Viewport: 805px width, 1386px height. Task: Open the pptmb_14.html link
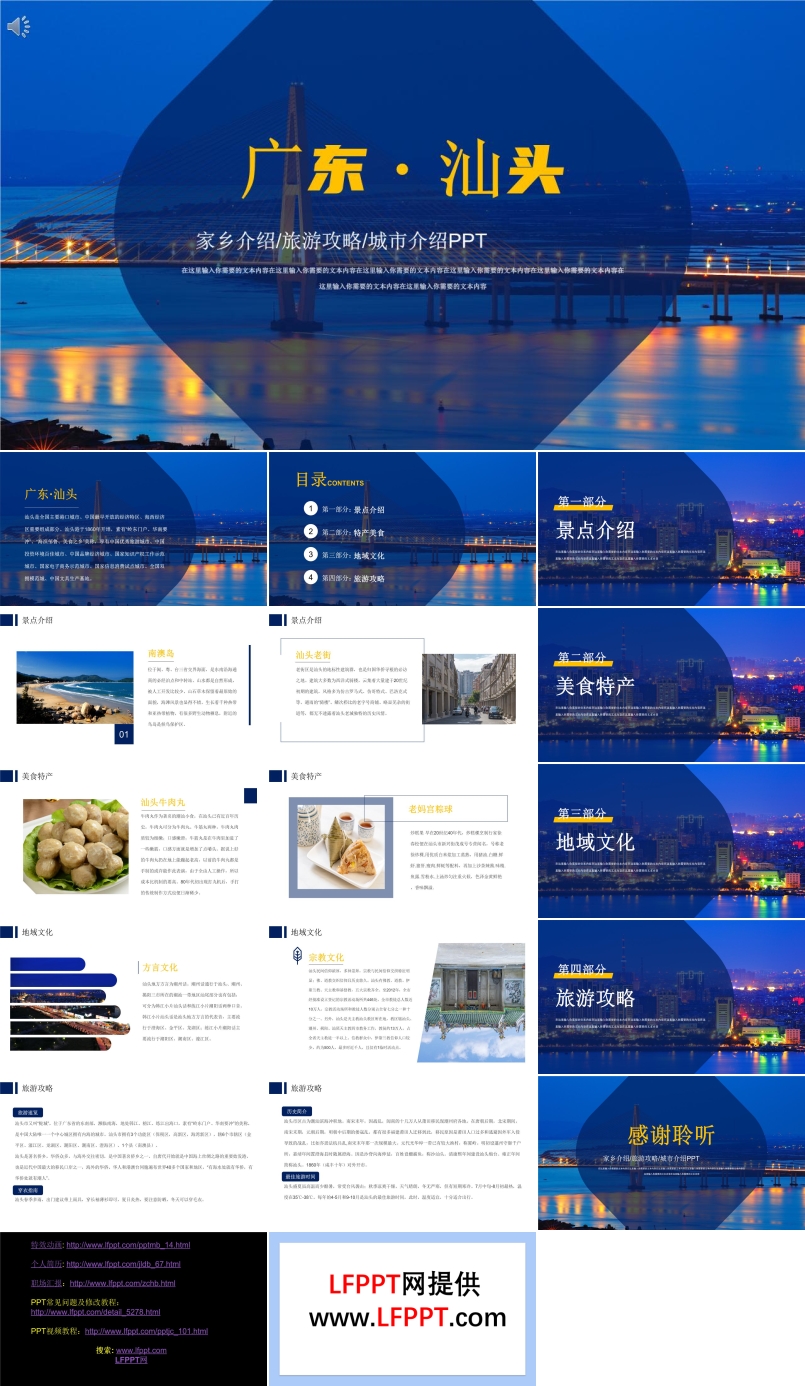click(x=128, y=1245)
